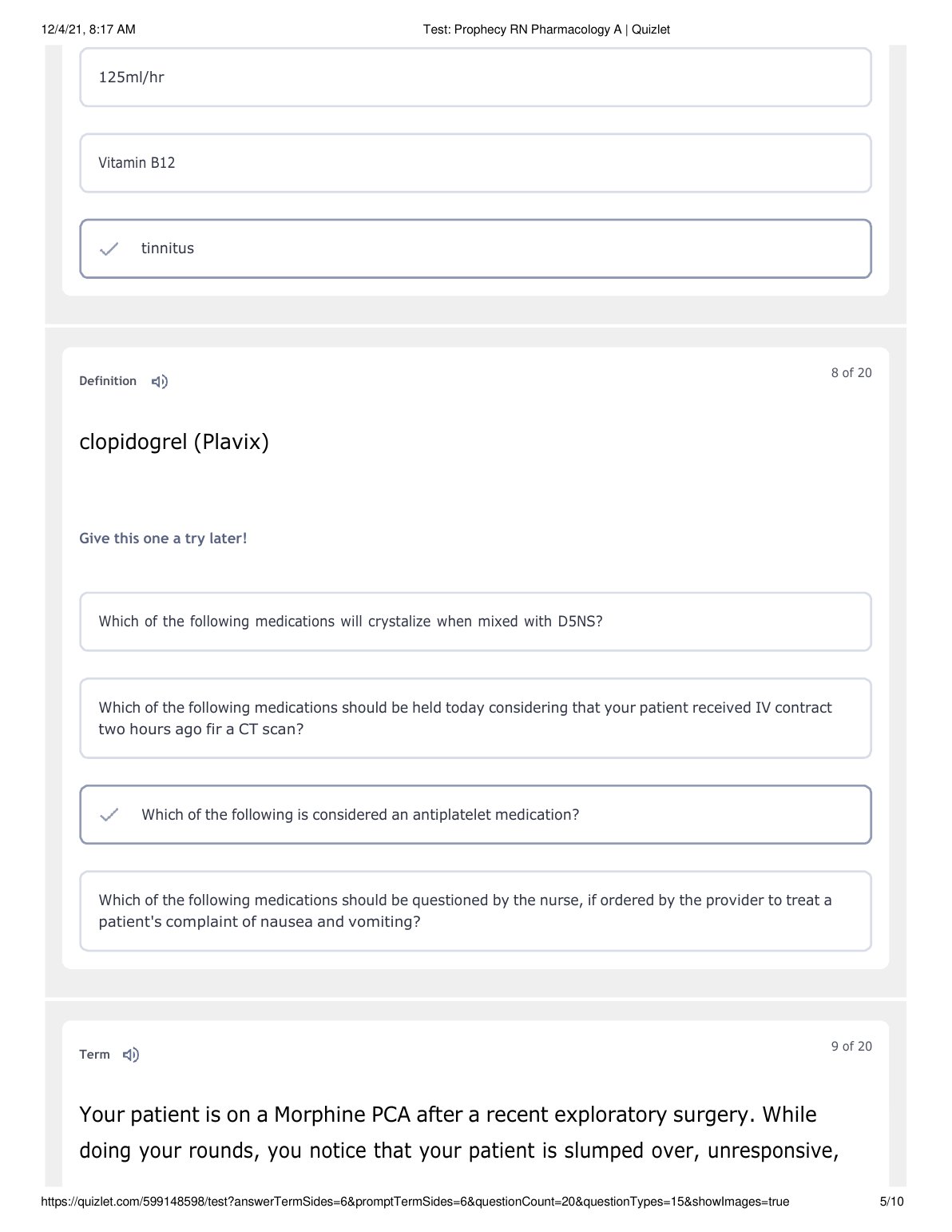Click the '8 of 20' question counter
952x1232 pixels.
coord(851,373)
